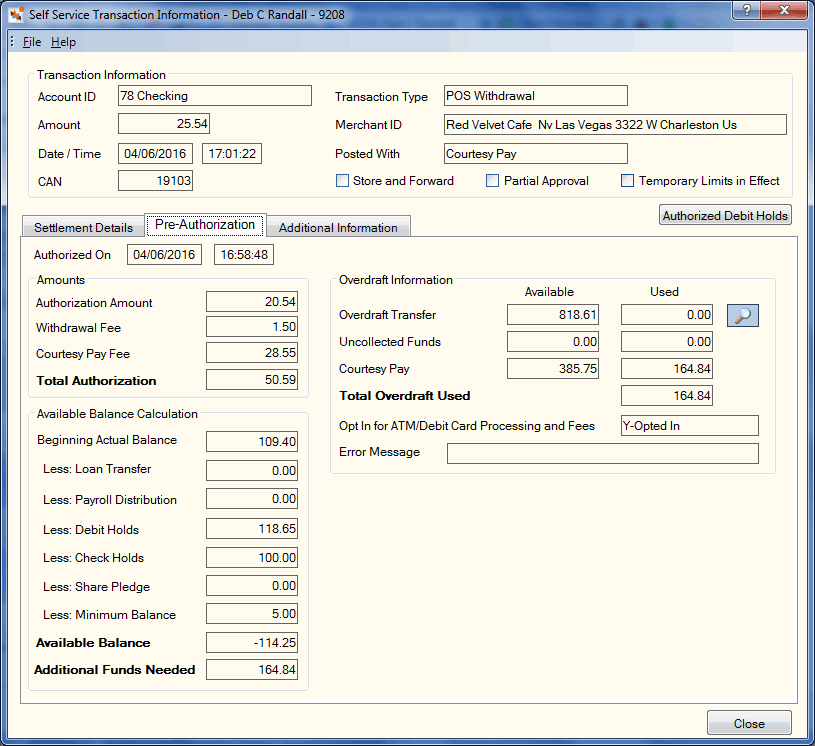Click the magnifier icon beside Overdraft Transfer

tap(742, 316)
